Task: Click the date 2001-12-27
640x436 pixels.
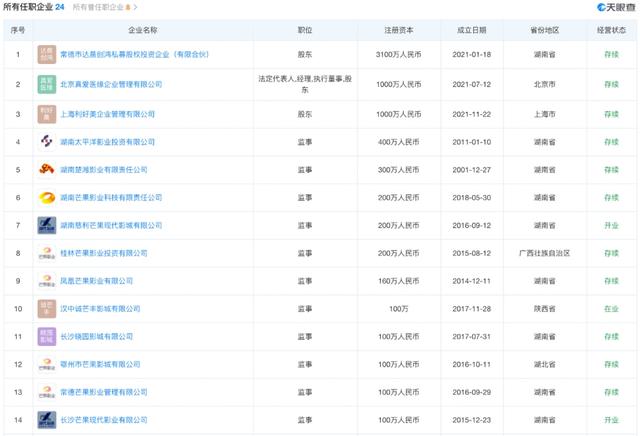Action: 471,170
